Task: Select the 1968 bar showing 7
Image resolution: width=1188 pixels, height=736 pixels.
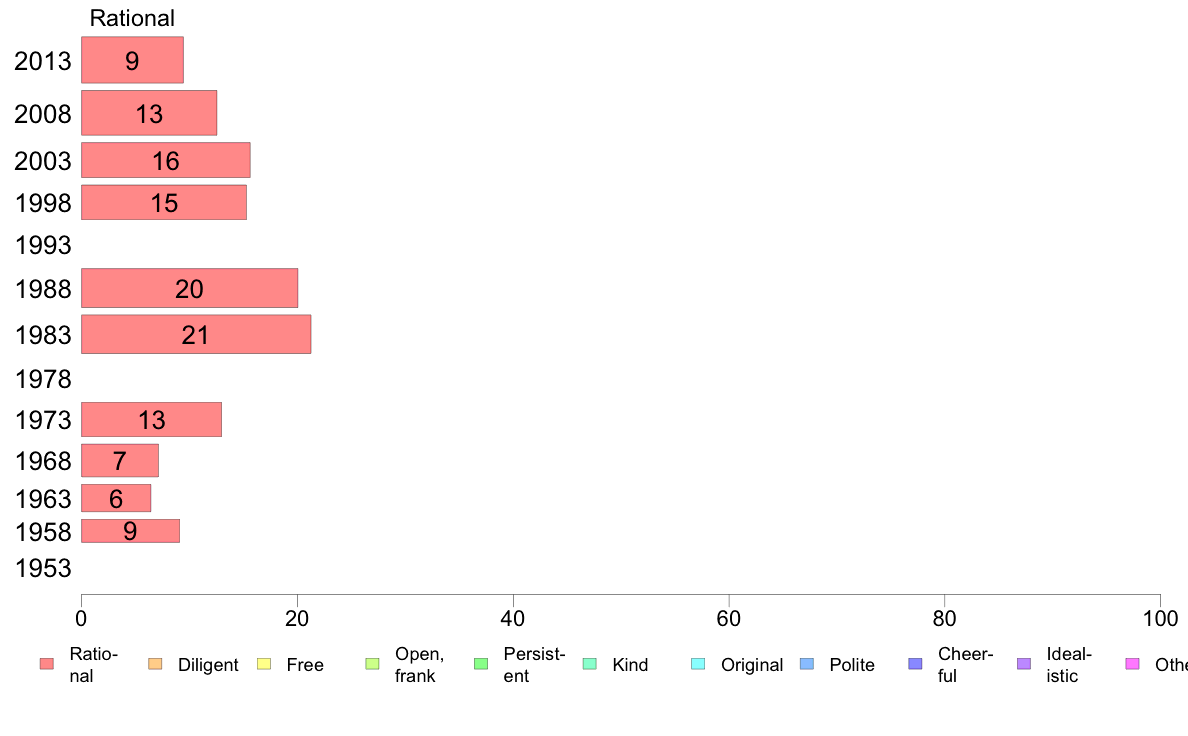Action: tap(120, 460)
